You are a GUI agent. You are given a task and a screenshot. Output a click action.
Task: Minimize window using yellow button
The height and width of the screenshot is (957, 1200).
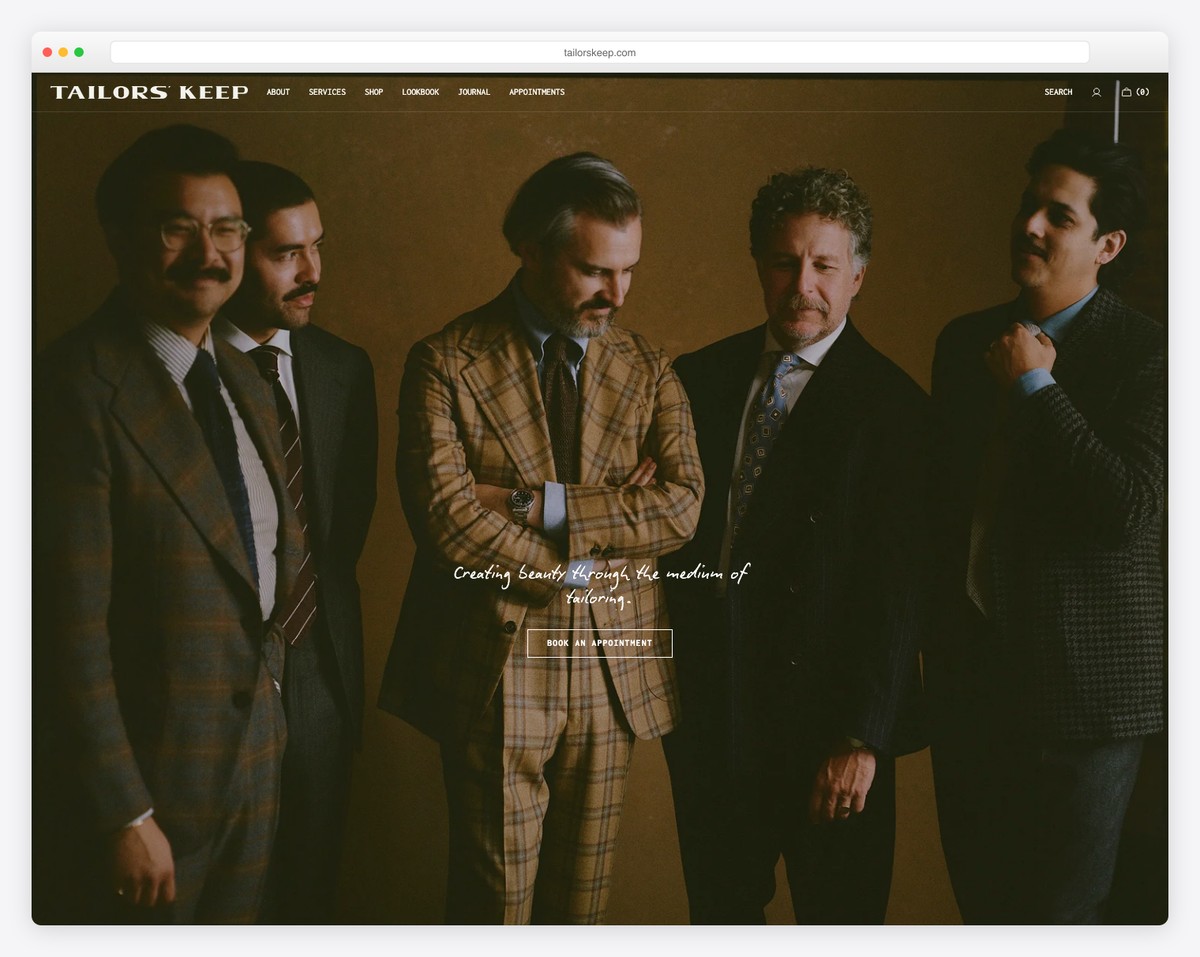pyautogui.click(x=63, y=52)
